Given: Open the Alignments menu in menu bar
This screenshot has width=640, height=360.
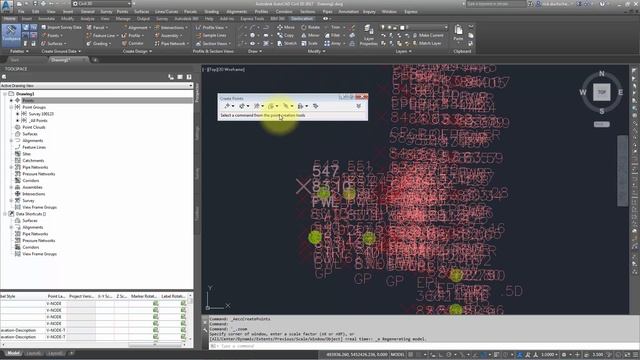Looking at the screenshot, I should coord(236,11).
